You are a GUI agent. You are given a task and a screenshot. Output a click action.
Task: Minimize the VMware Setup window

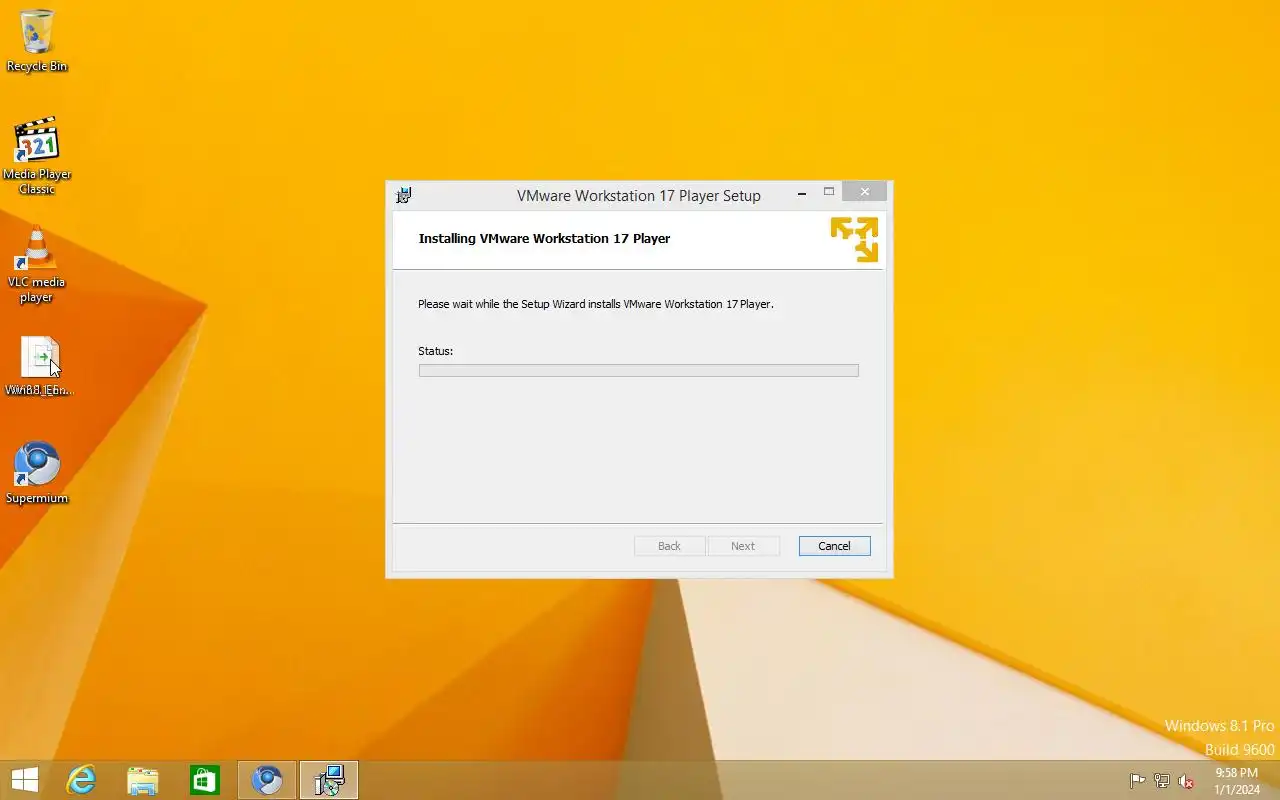click(x=802, y=193)
